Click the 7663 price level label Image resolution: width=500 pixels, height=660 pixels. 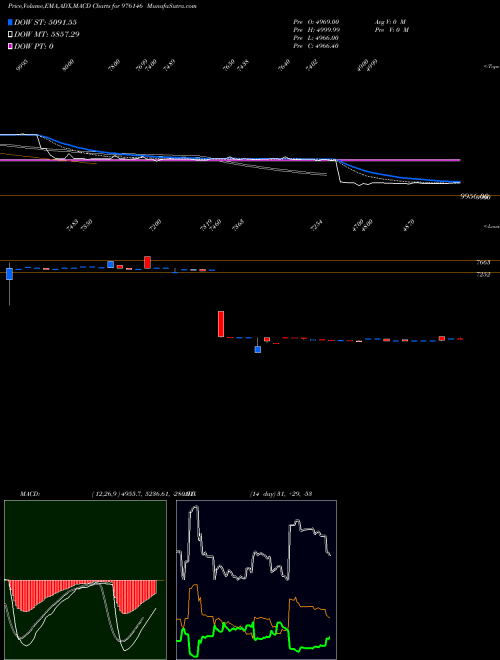pyautogui.click(x=483, y=263)
